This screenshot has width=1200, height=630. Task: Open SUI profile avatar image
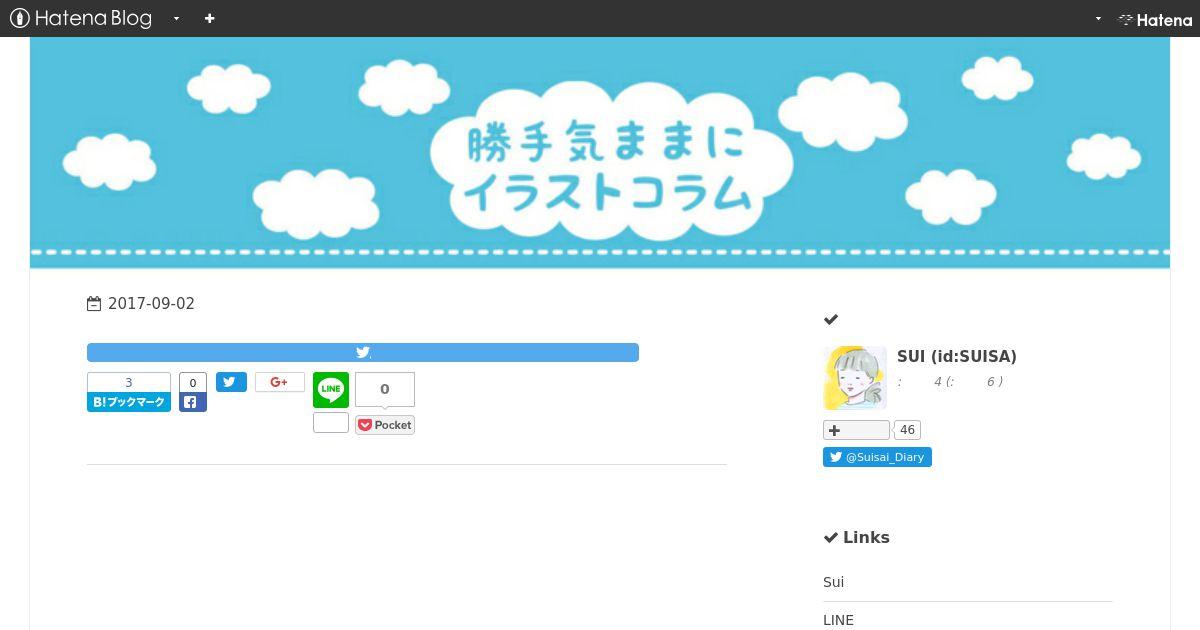[x=855, y=378]
